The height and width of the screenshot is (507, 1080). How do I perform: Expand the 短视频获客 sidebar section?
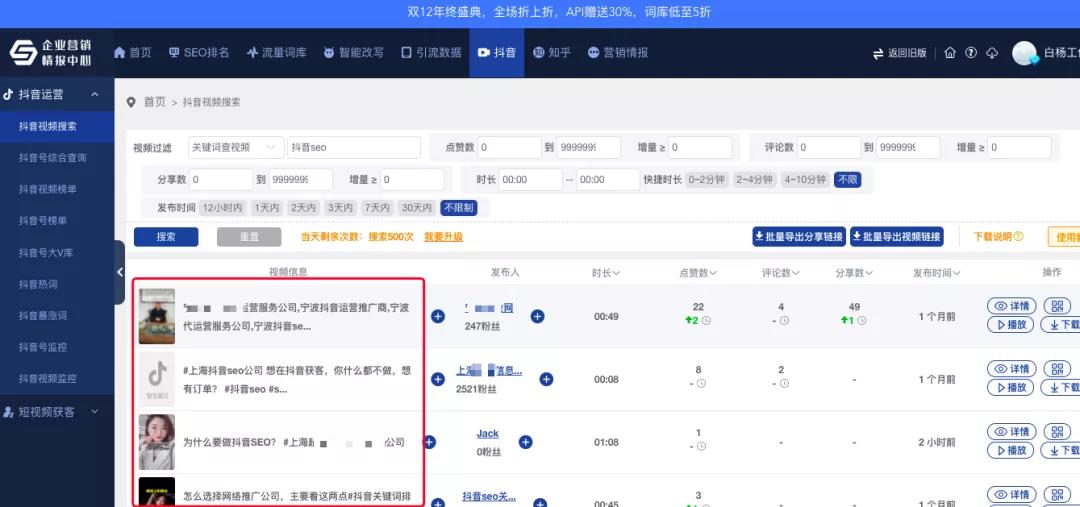click(x=56, y=412)
